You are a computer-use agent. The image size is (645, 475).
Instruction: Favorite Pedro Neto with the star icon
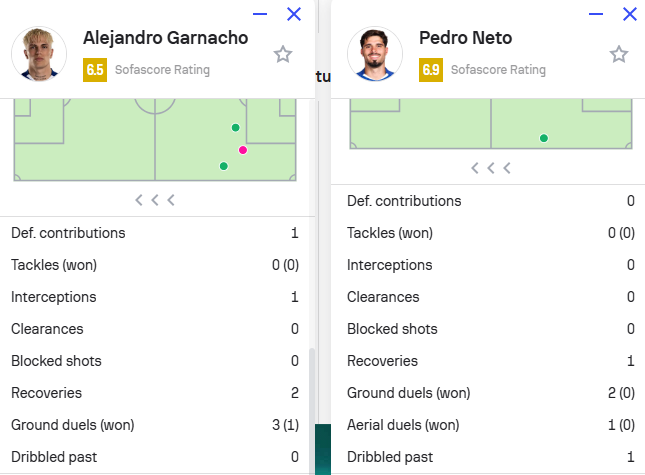[x=619, y=54]
